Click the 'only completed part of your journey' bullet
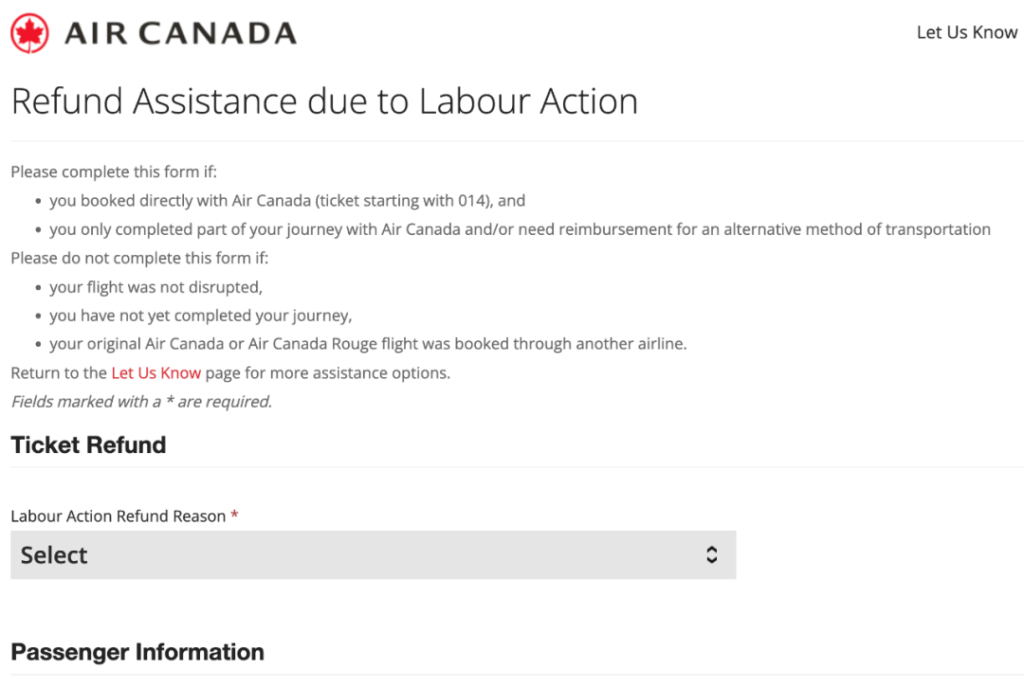Viewport: 1024px width, 688px height. [520, 229]
